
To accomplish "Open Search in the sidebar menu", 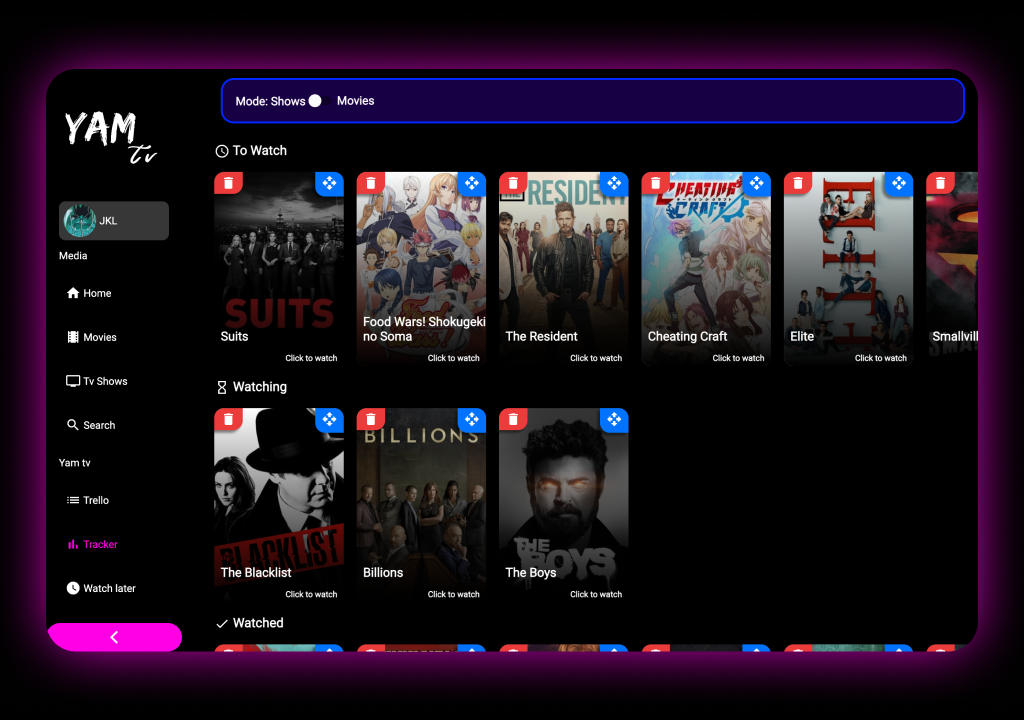I will point(99,425).
